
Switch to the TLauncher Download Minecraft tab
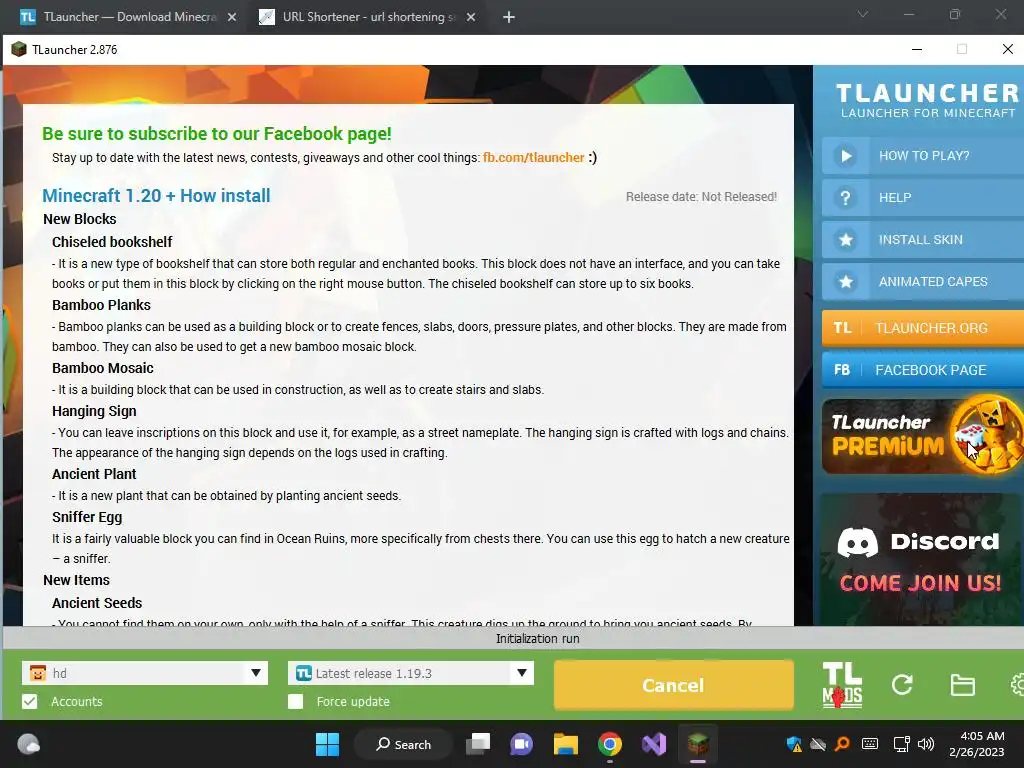[x=129, y=17]
